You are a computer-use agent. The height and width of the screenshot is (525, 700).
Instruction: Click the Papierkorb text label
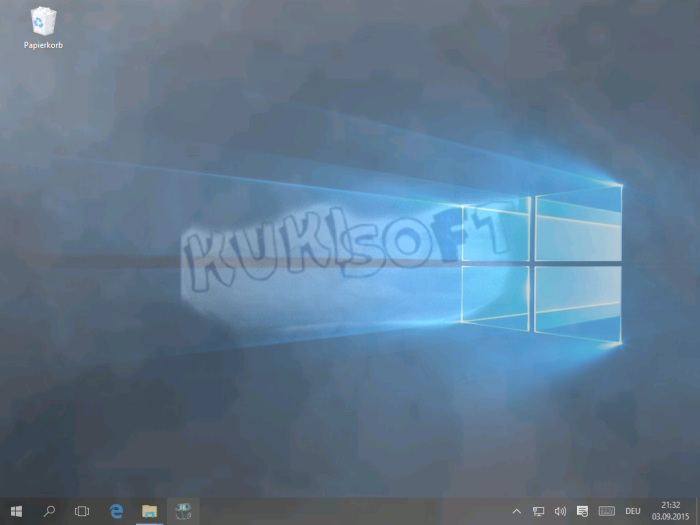pos(43,45)
